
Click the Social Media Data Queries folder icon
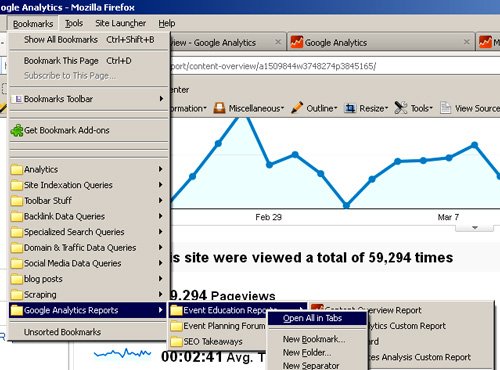click(x=16, y=263)
